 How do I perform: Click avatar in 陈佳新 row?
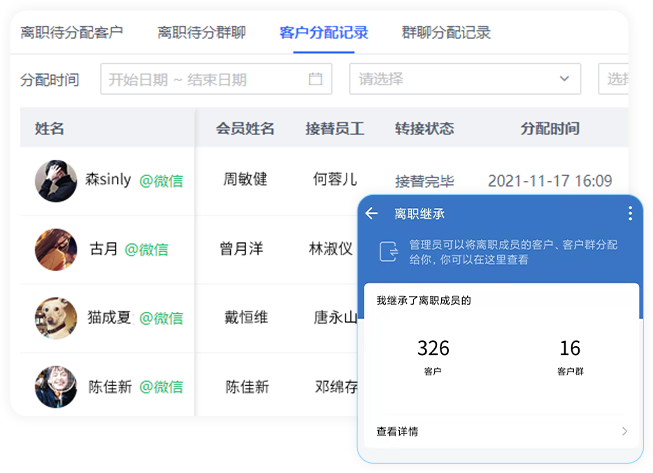[56, 387]
